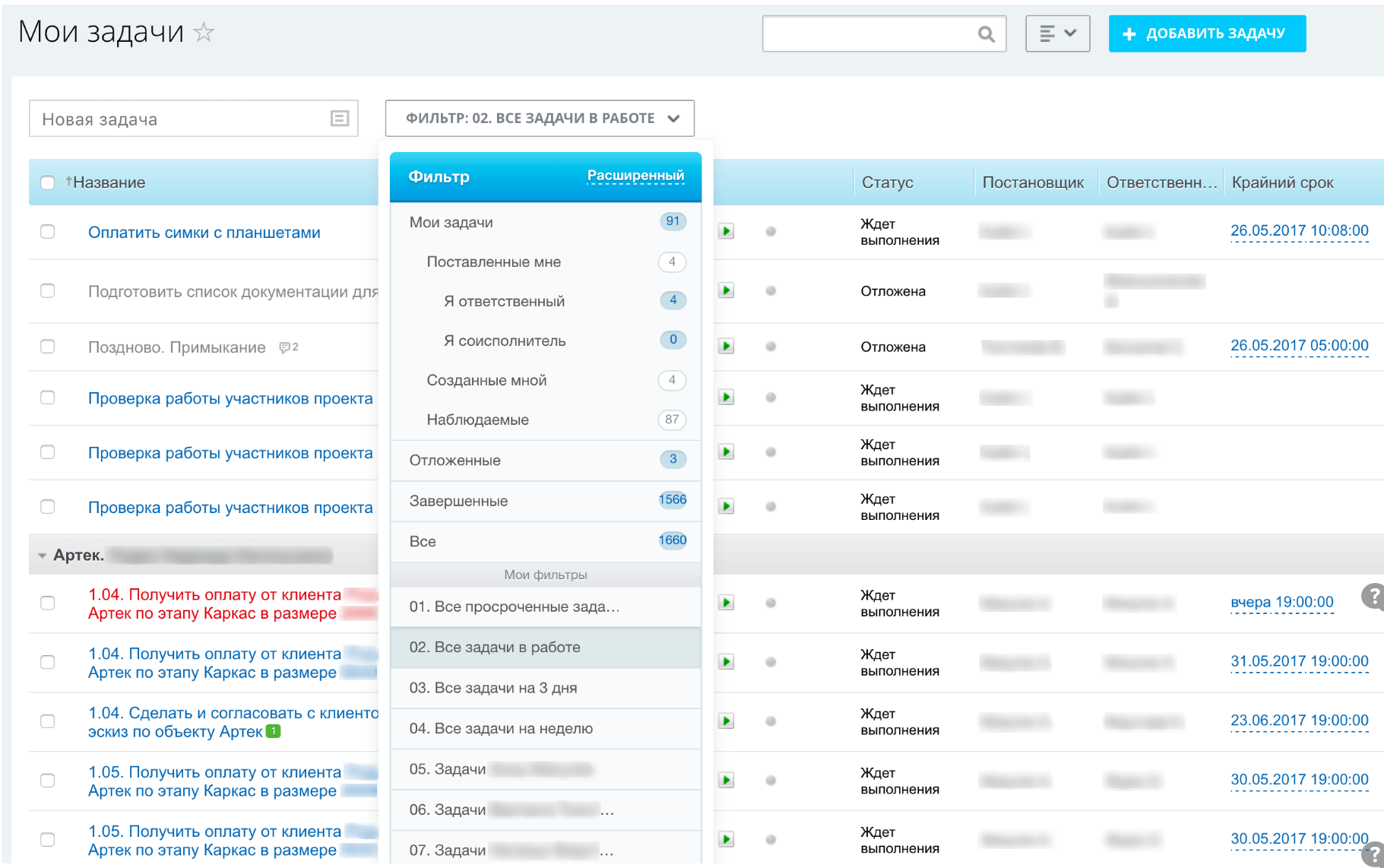
Task: Select Завершенные in filter menu
Action: (x=458, y=501)
